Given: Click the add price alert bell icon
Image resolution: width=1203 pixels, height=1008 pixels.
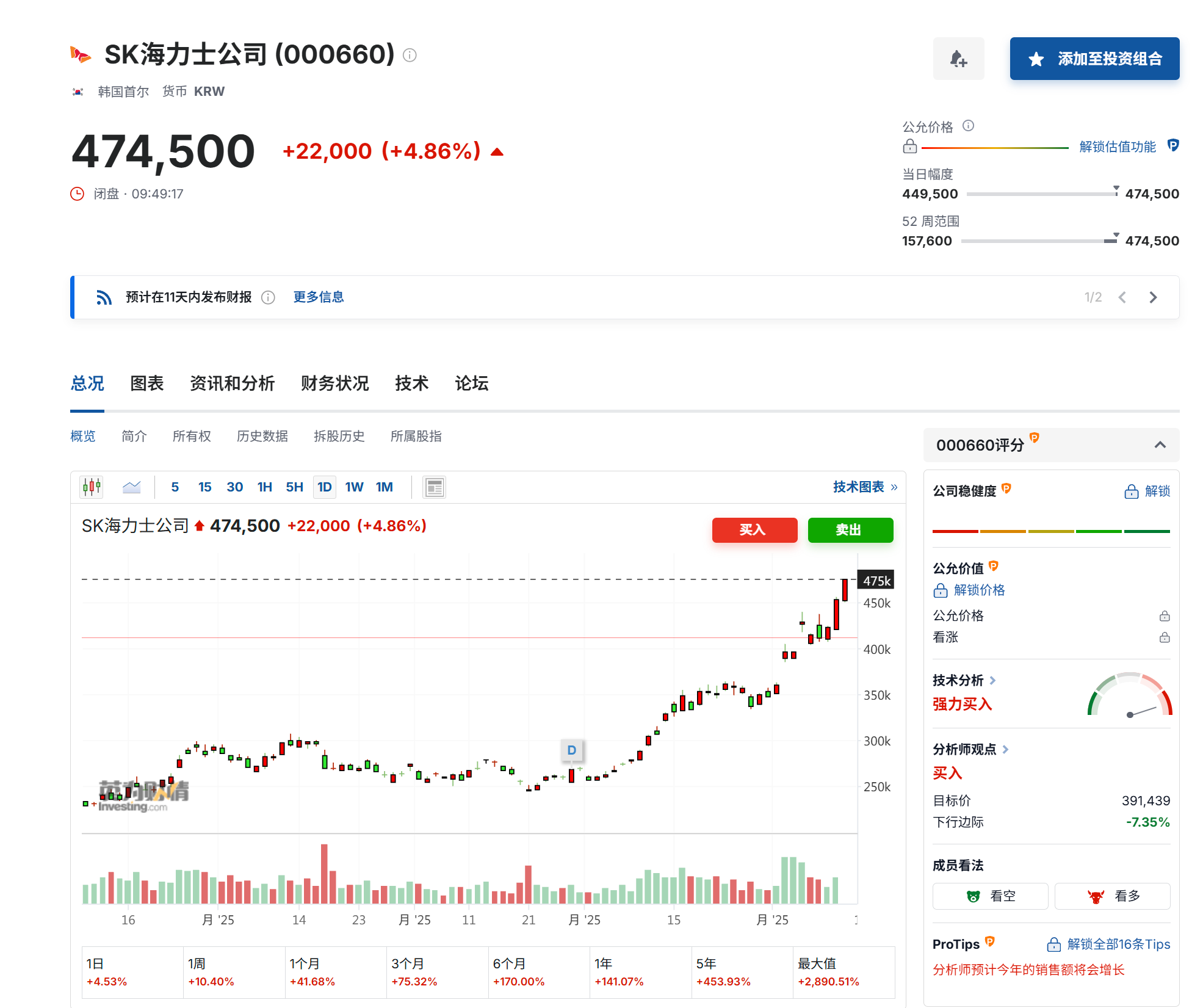Looking at the screenshot, I should tap(958, 59).
